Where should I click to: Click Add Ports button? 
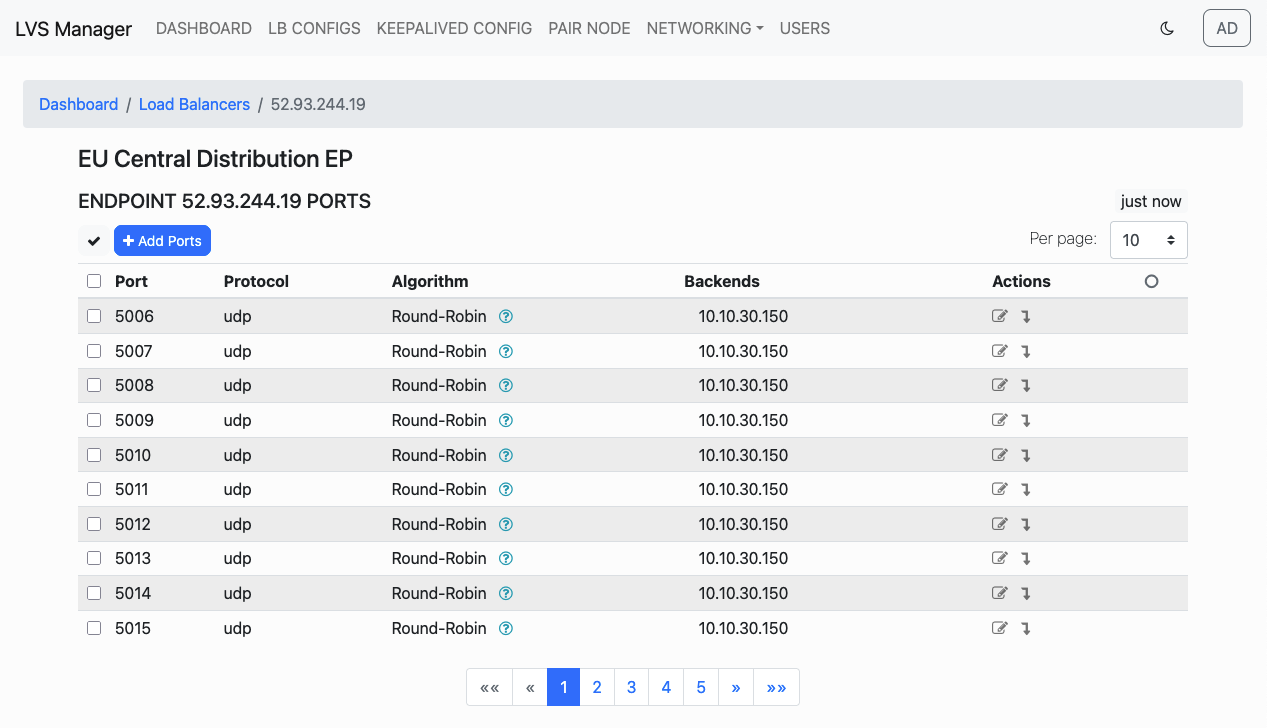[162, 241]
